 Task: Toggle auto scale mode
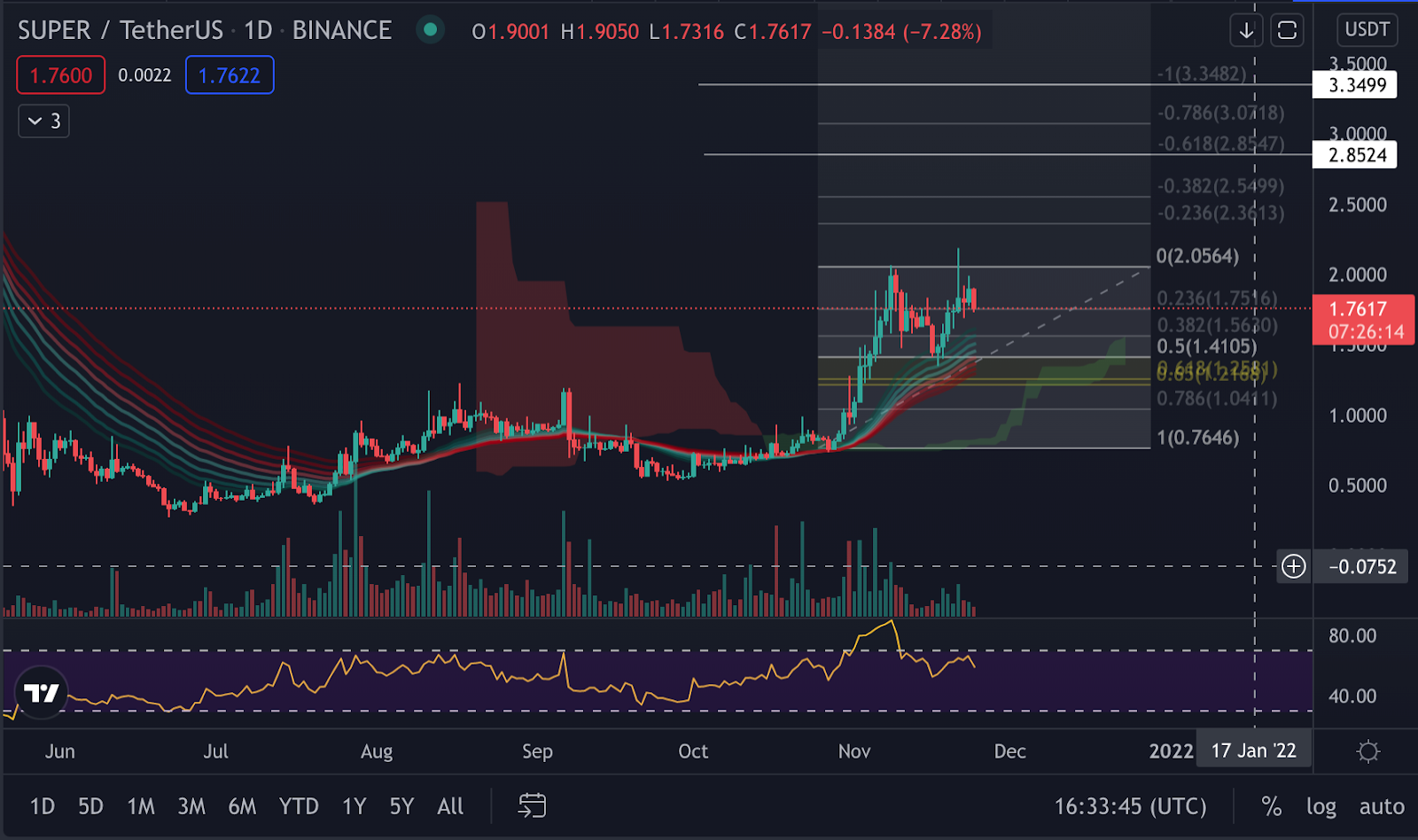click(x=1382, y=806)
